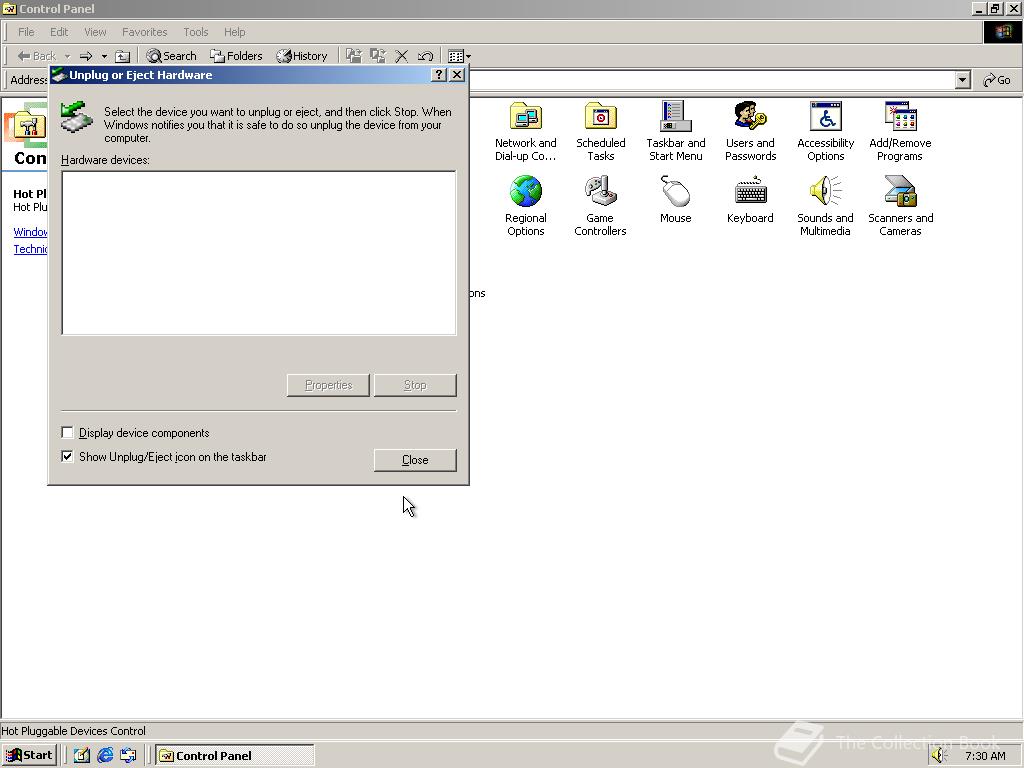Screen dimensions: 1024x768
Task: Open the Help menu
Action: (234, 32)
